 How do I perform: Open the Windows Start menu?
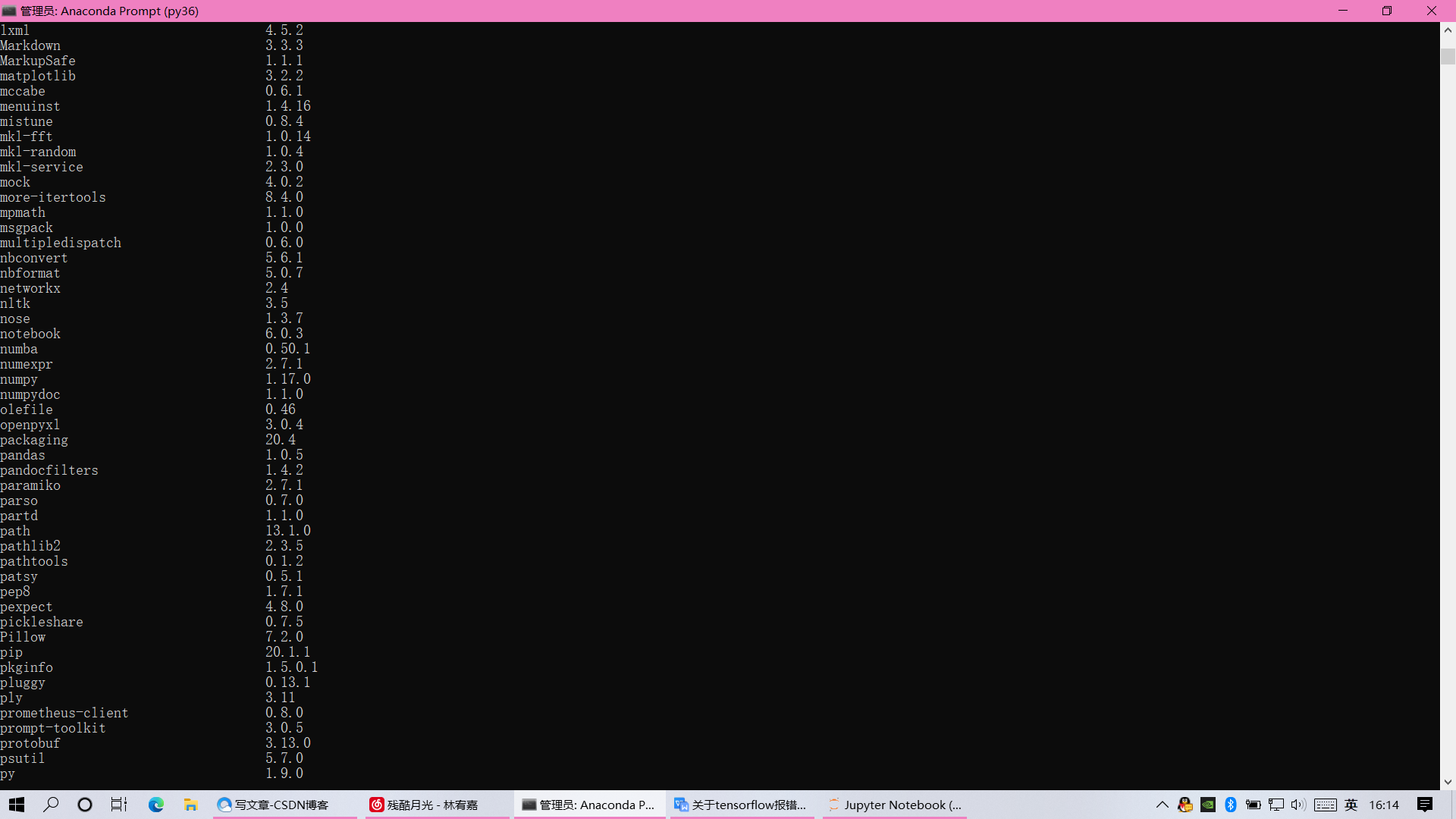tap(17, 805)
